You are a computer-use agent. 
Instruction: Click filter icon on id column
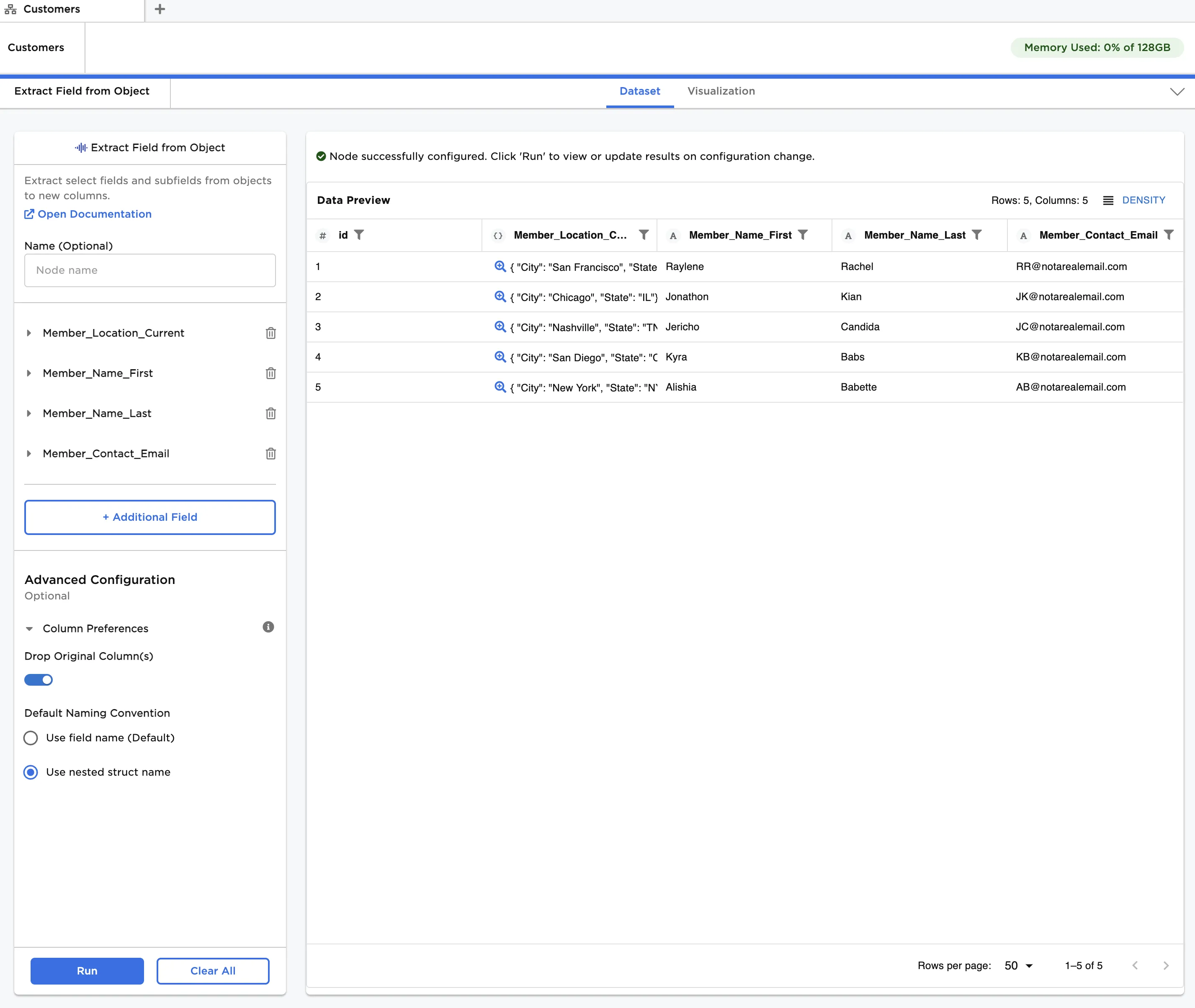359,235
